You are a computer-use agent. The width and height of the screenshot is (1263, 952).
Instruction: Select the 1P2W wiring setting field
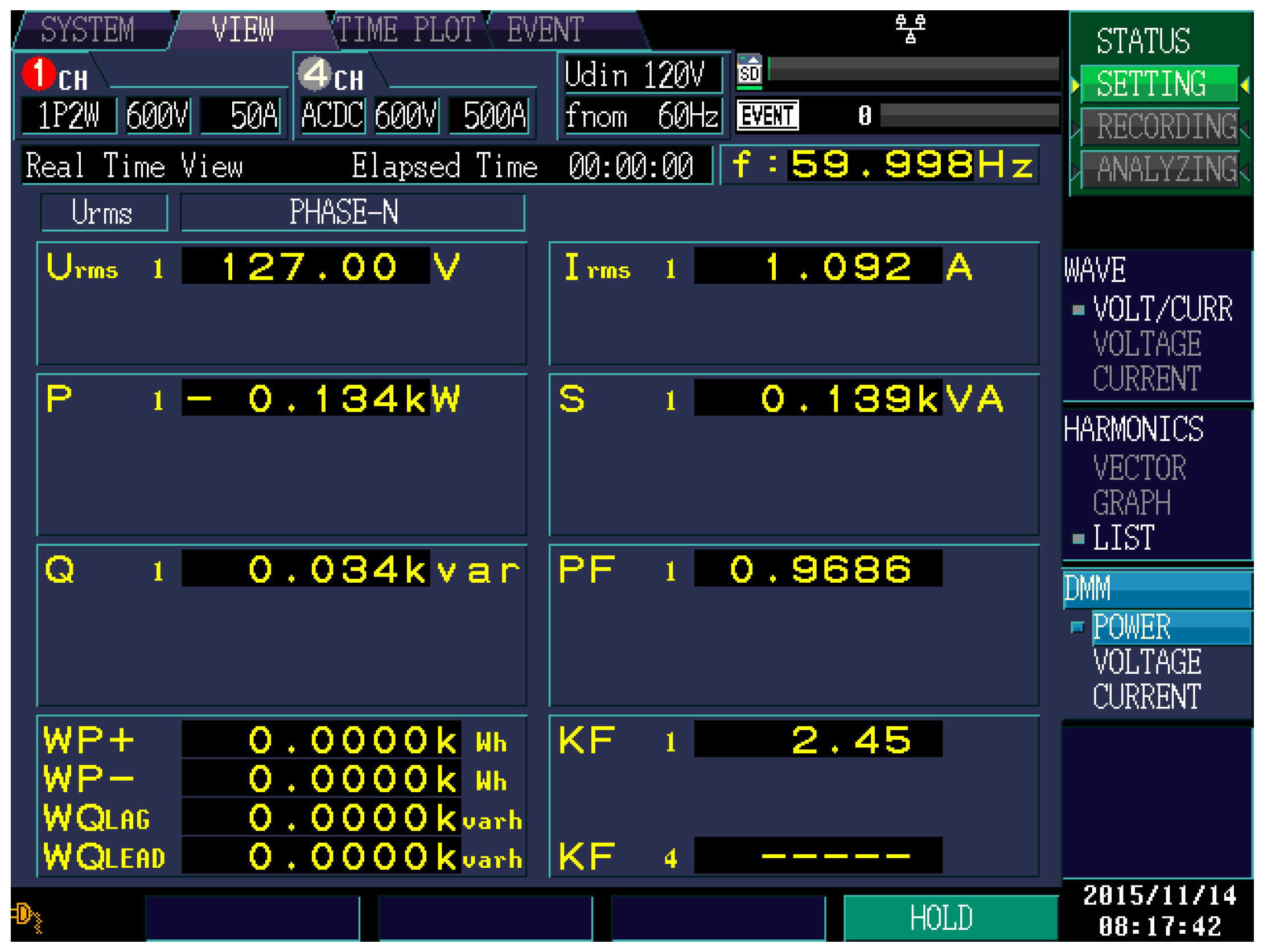click(x=68, y=116)
